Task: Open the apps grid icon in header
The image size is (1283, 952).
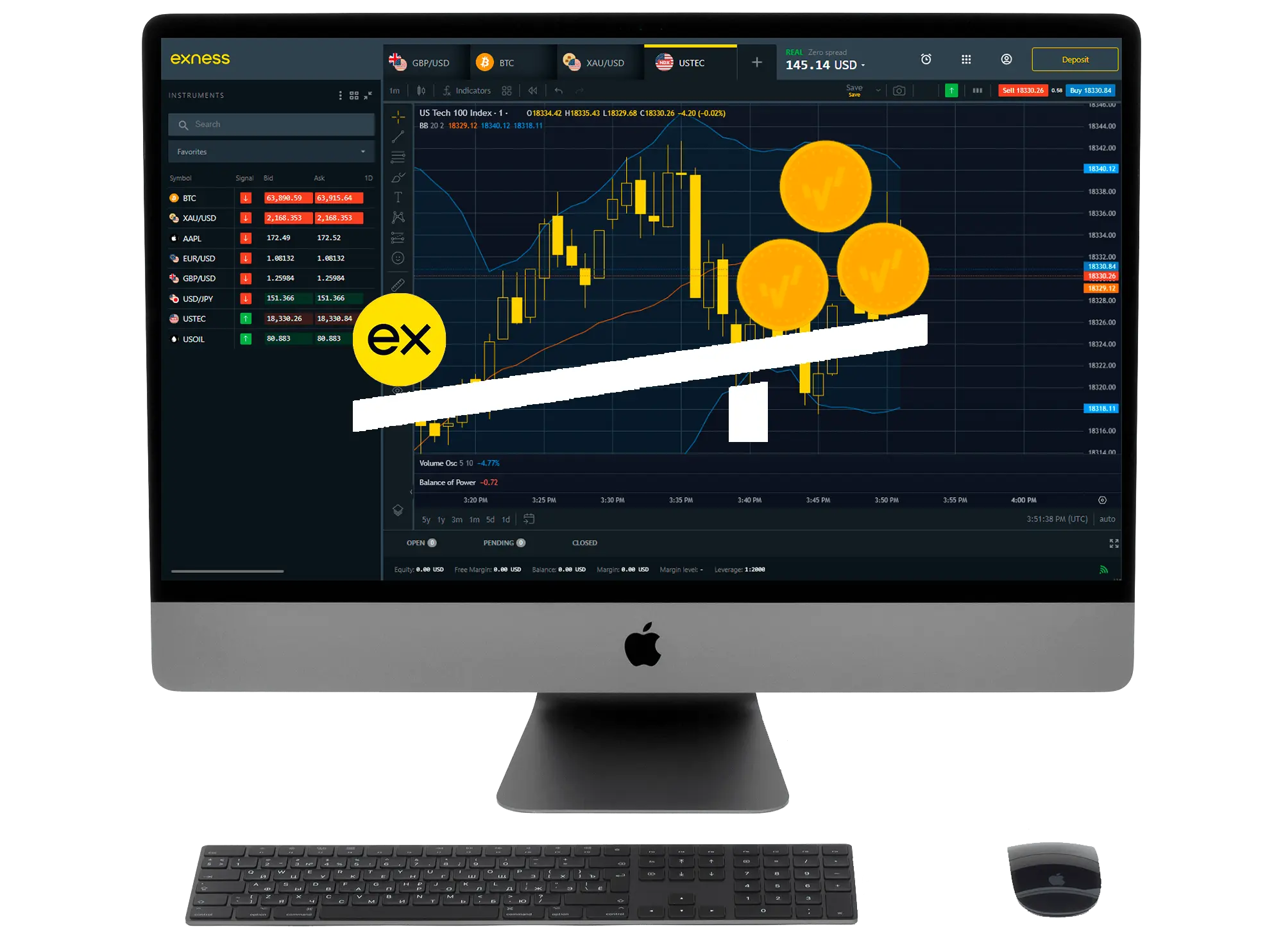Action: tap(965, 62)
